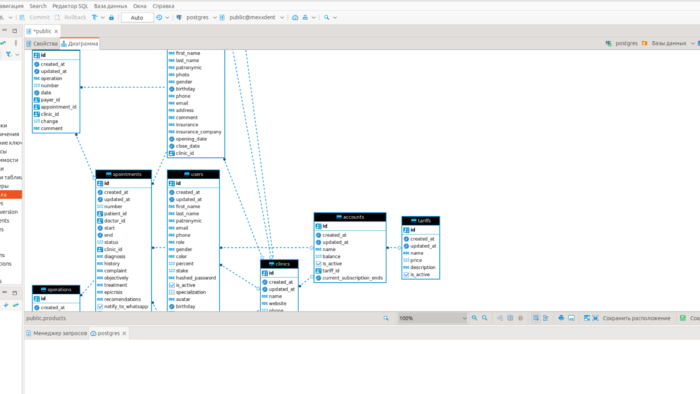Expand the transaction log dropdown arrow
The width and height of the screenshot is (700, 394).
(x=167, y=17)
